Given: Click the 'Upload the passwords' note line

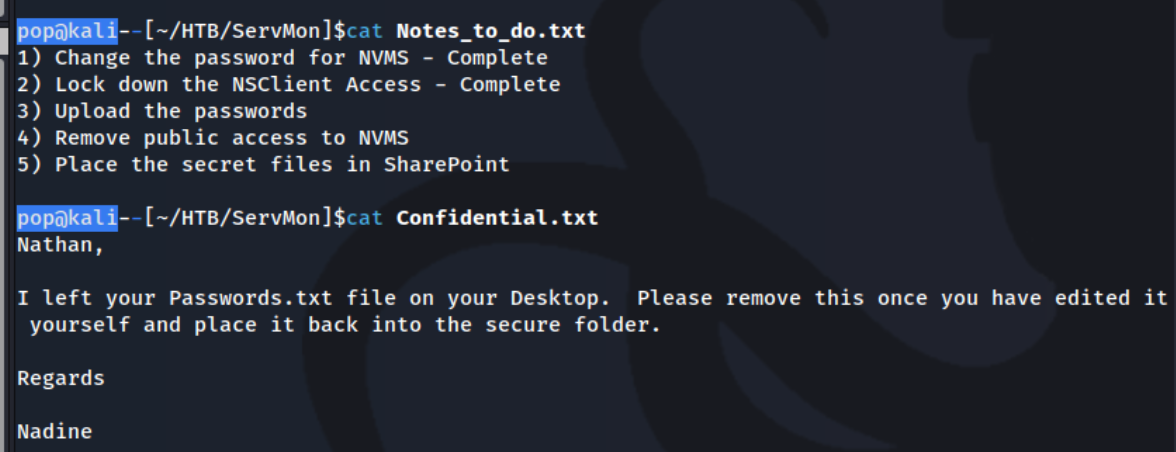Looking at the screenshot, I should (162, 112).
